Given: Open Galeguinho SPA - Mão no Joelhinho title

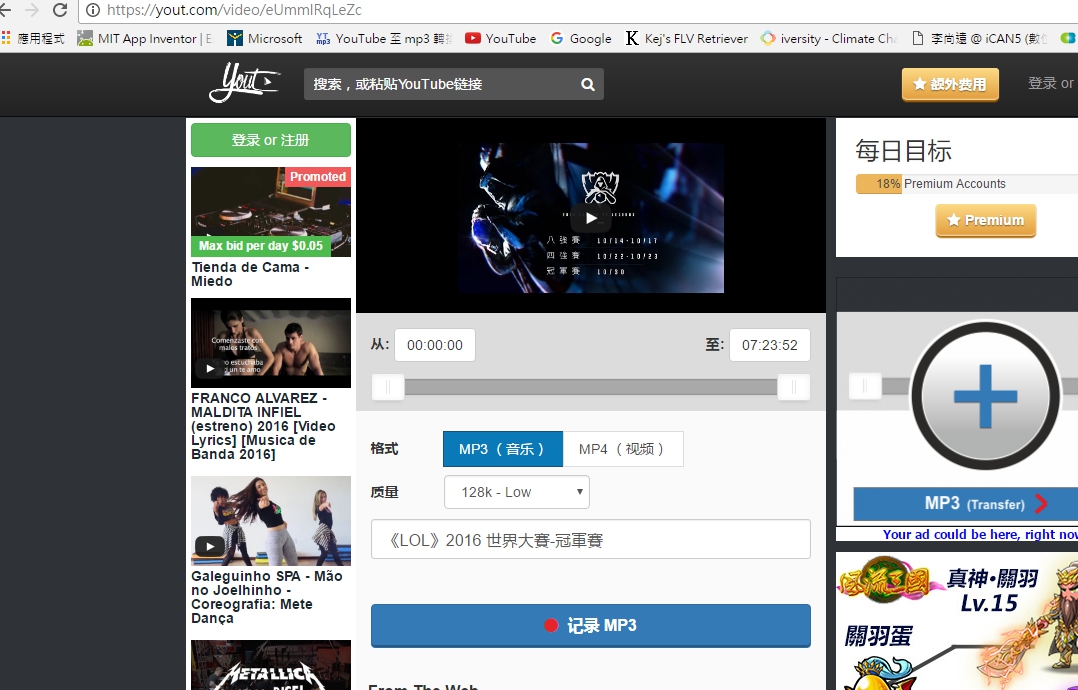Looking at the screenshot, I should (x=267, y=597).
